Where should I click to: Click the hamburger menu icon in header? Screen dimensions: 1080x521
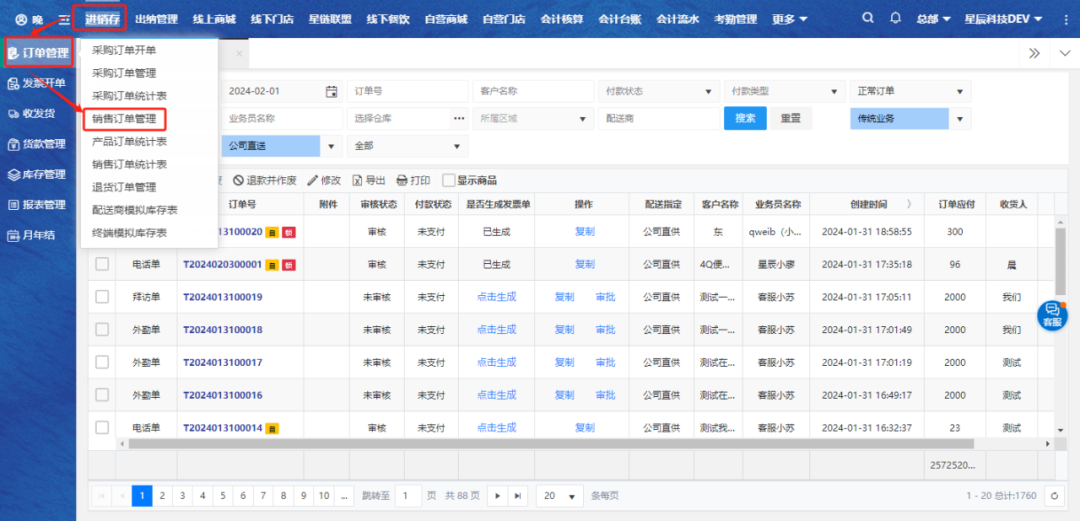click(64, 20)
